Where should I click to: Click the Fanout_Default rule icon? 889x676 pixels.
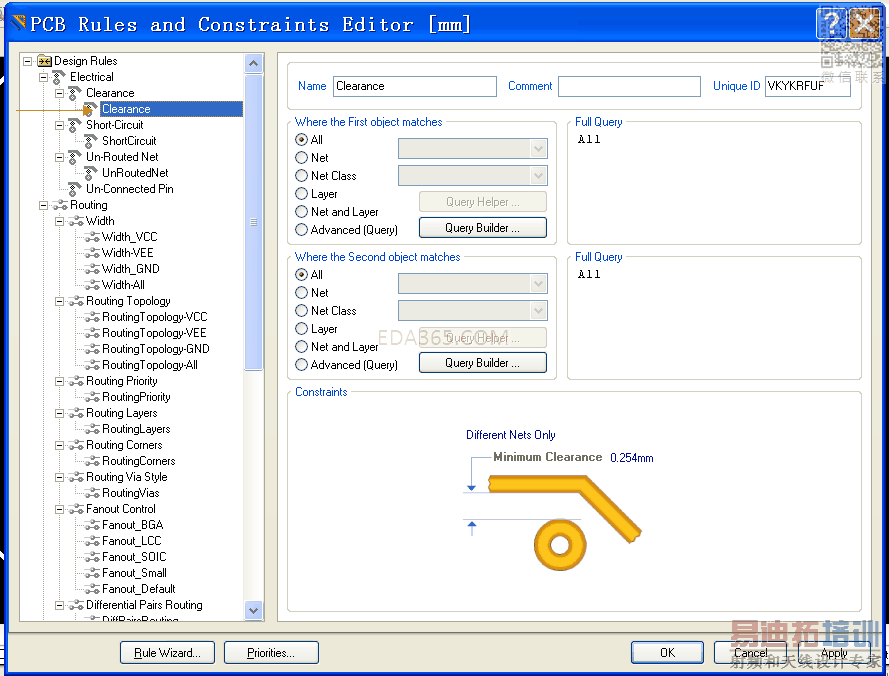coord(92,589)
